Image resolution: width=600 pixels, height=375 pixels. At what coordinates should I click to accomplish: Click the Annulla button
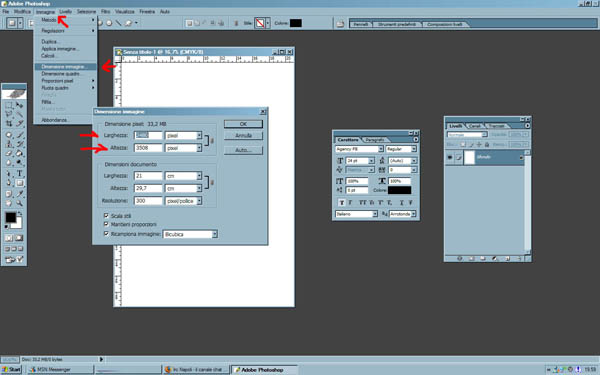[243, 135]
